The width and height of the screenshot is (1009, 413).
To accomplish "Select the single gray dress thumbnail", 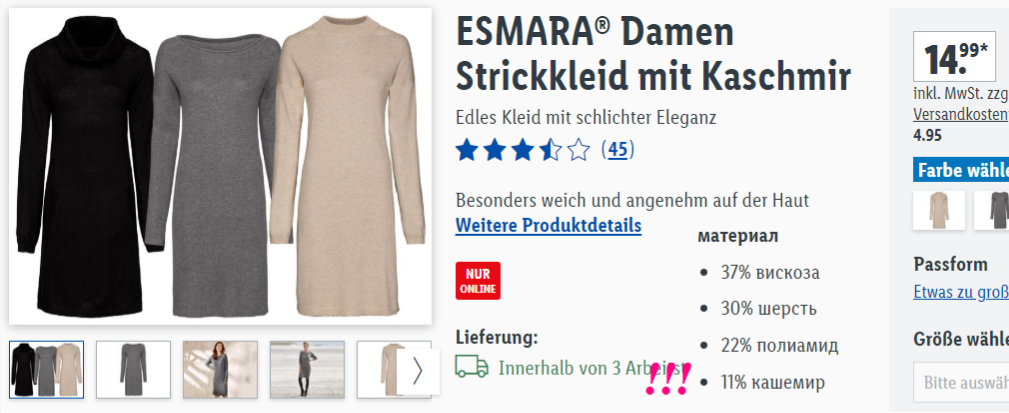I will point(133,370).
